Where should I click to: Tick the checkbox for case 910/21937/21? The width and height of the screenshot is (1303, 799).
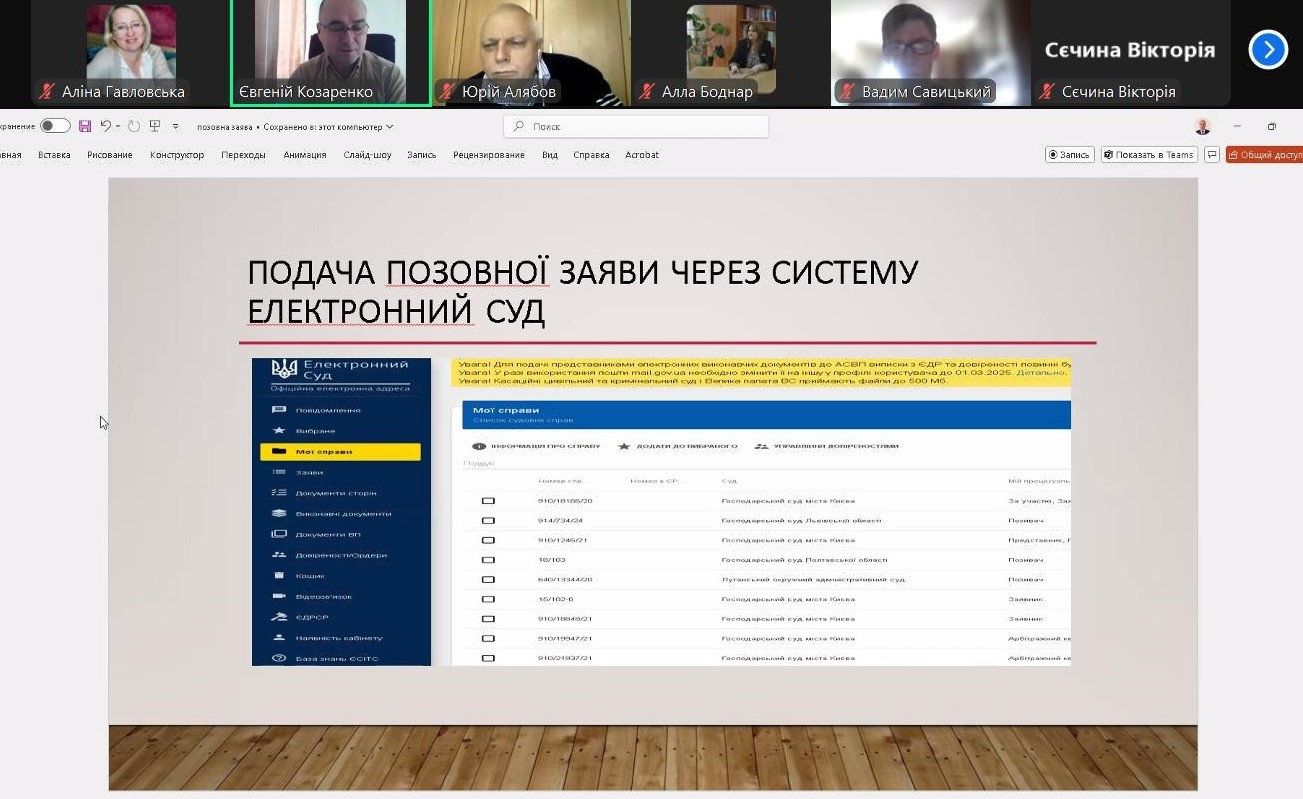(x=489, y=658)
